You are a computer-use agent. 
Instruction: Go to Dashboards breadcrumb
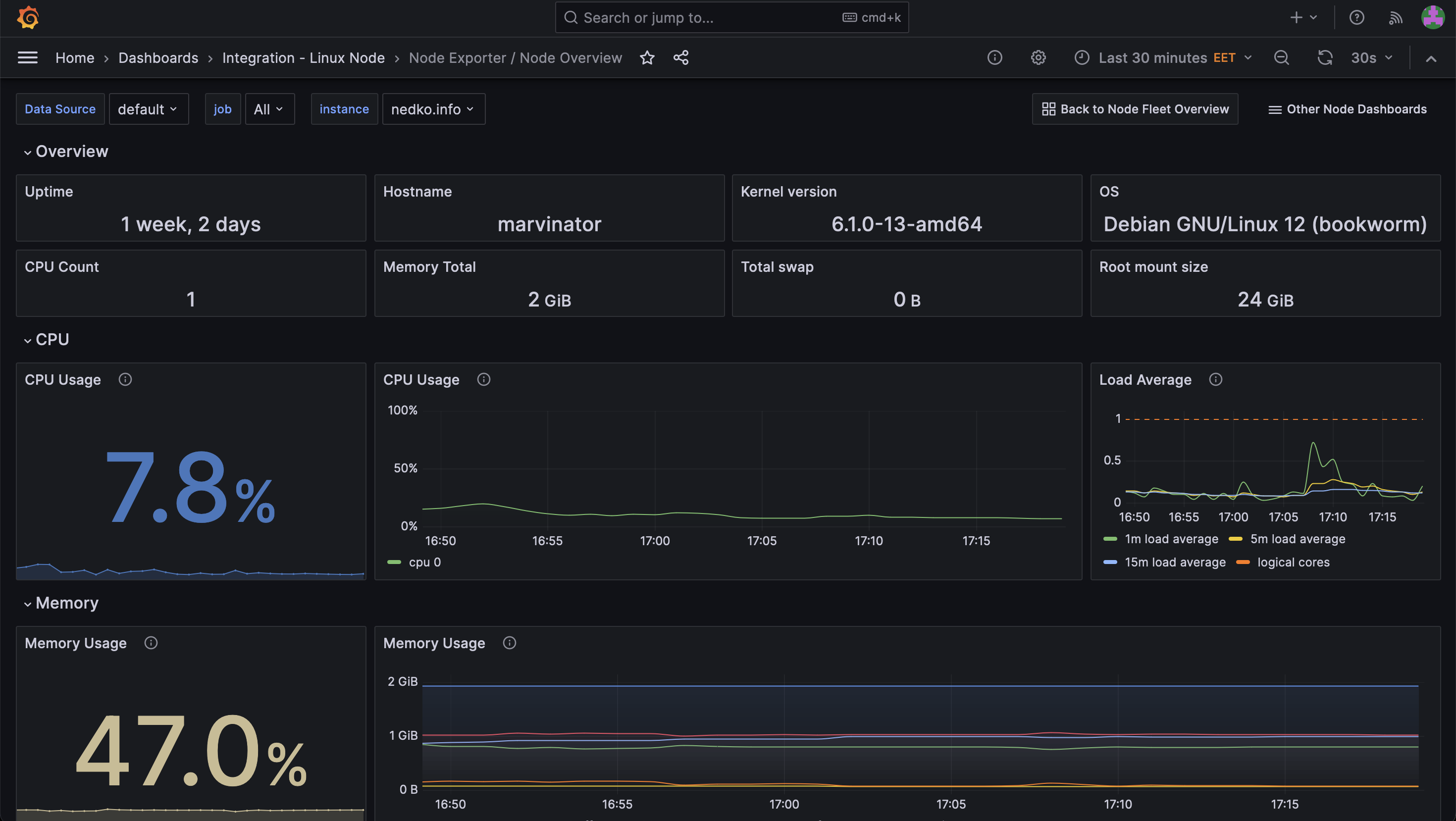pyautogui.click(x=158, y=57)
